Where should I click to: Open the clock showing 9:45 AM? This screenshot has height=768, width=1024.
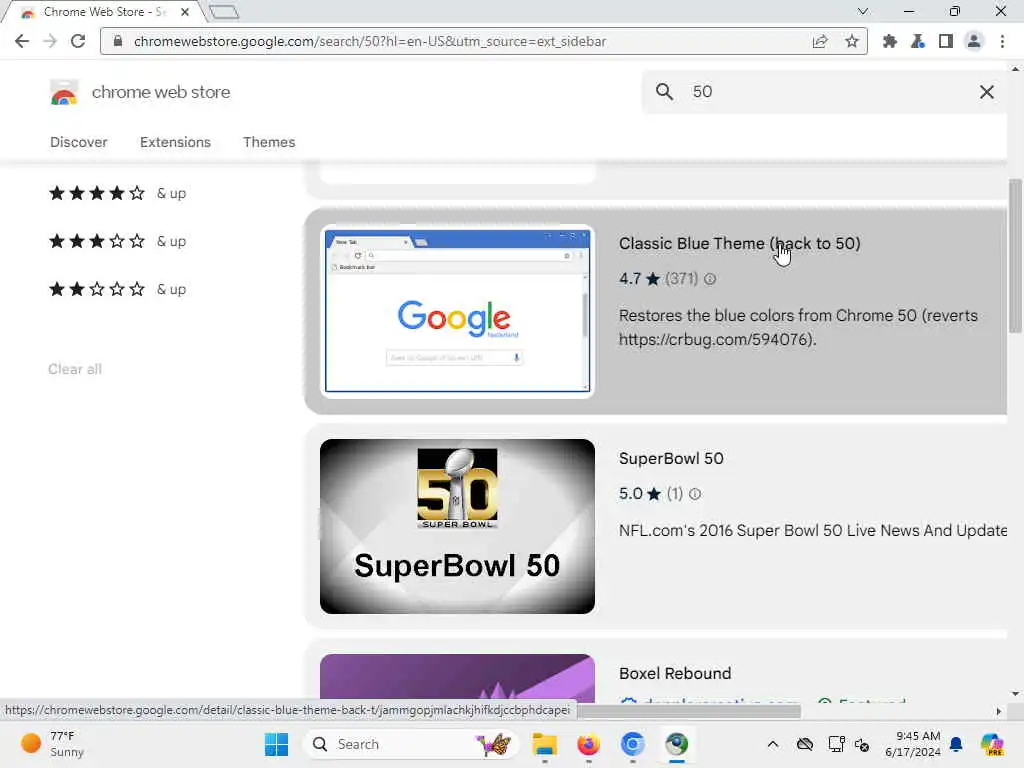click(912, 744)
